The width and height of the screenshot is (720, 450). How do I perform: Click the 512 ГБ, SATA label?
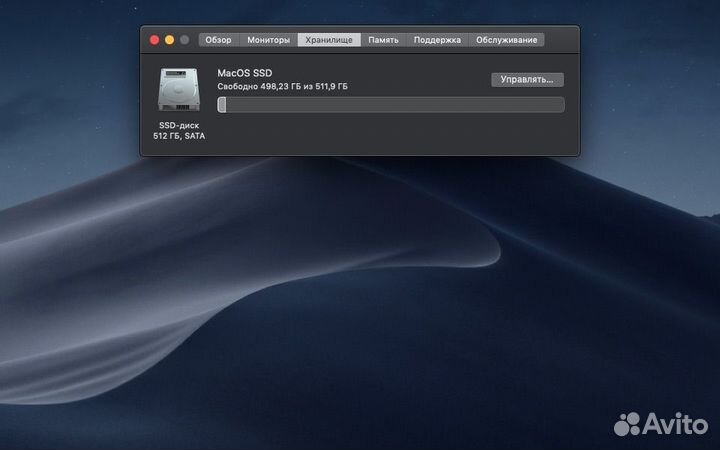pyautogui.click(x=179, y=136)
